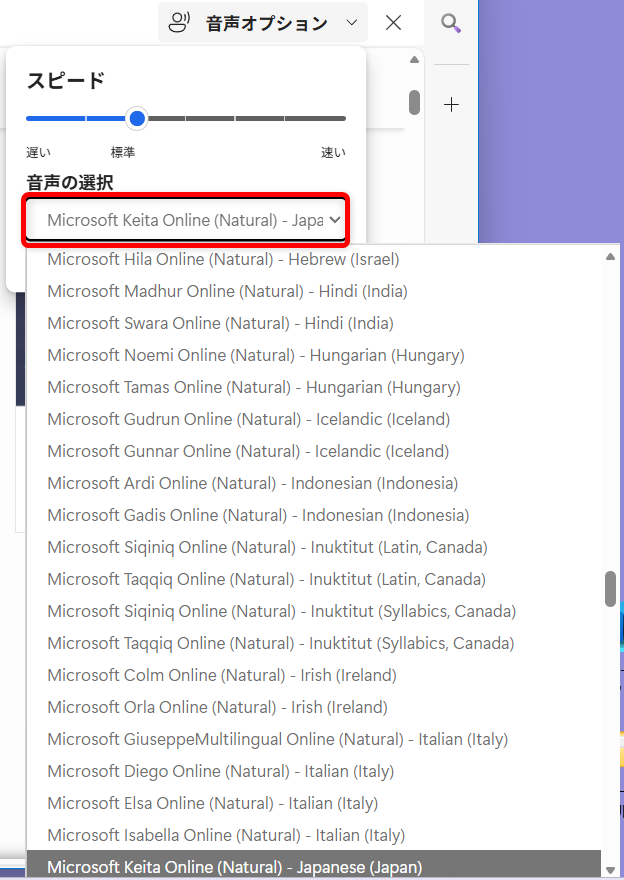Image resolution: width=624 pixels, height=880 pixels.
Task: Expand the 音声の選択 voice combo box
Action: [x=186, y=220]
